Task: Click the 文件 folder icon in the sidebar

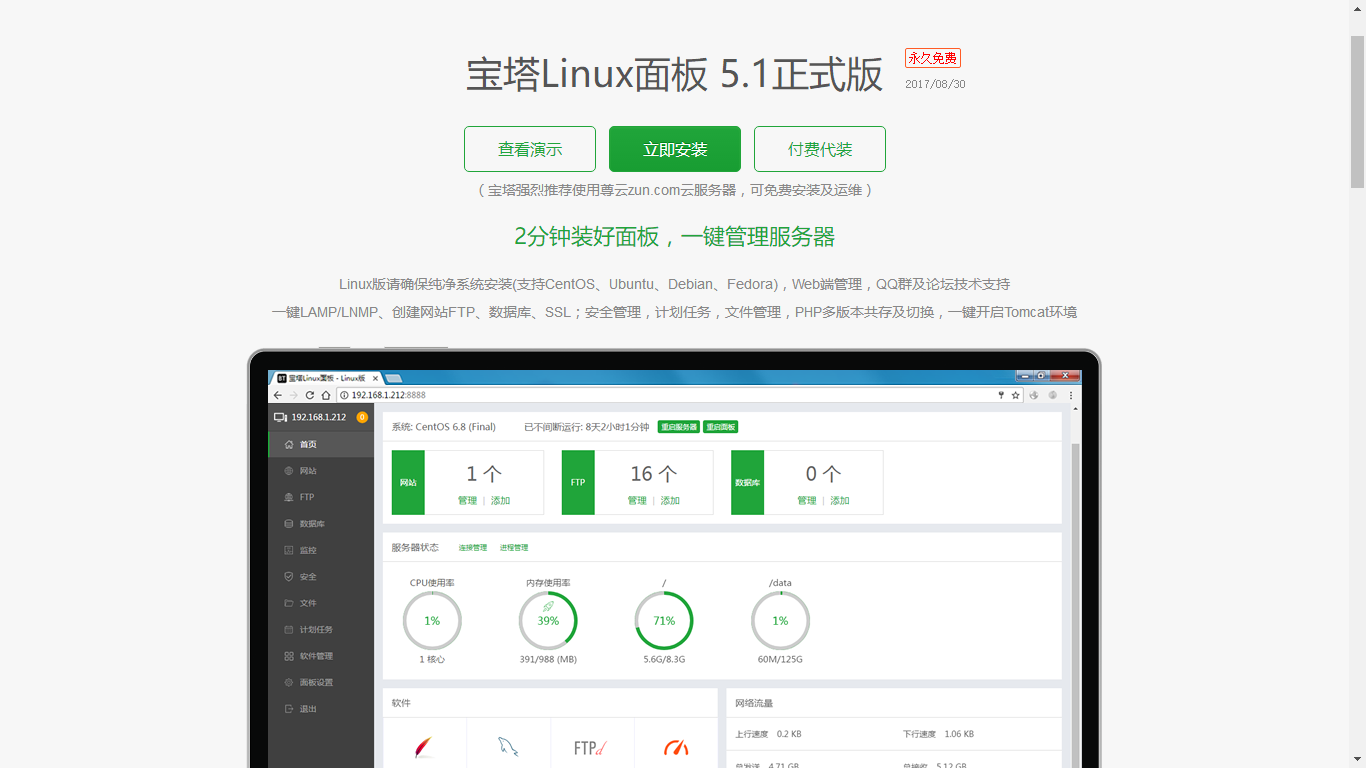Action: point(289,603)
